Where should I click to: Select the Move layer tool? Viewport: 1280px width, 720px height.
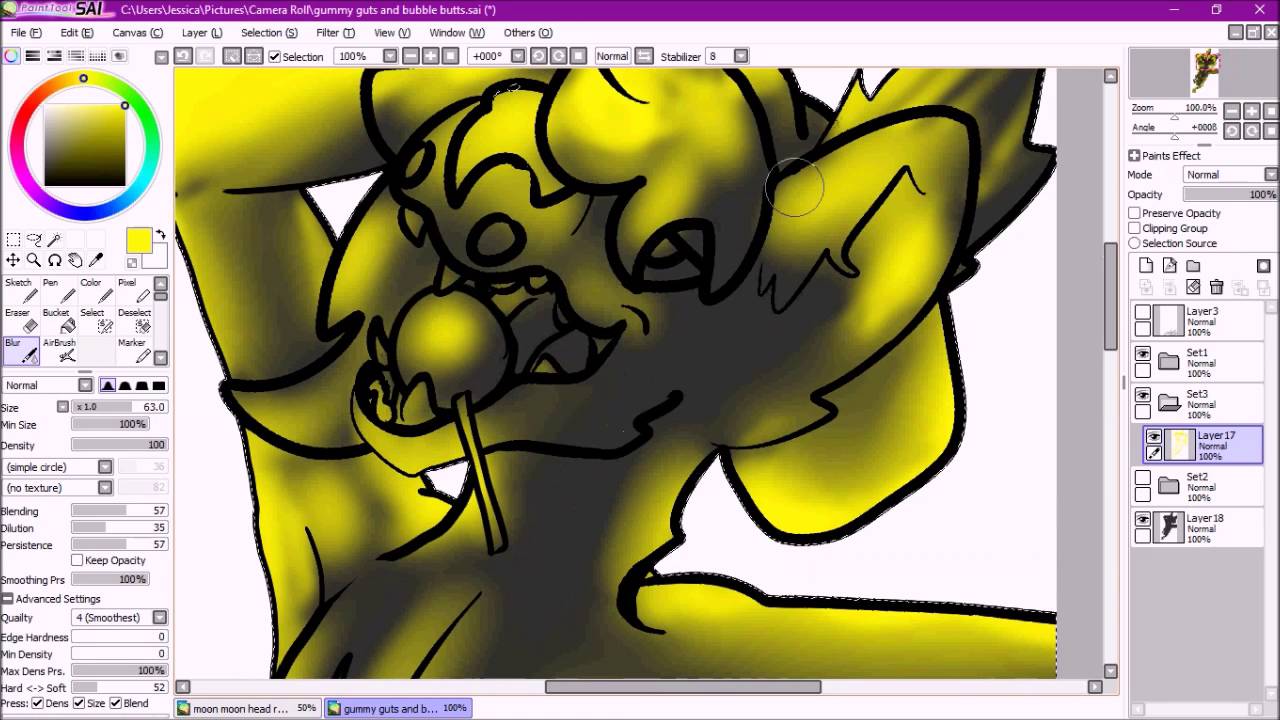[13, 260]
